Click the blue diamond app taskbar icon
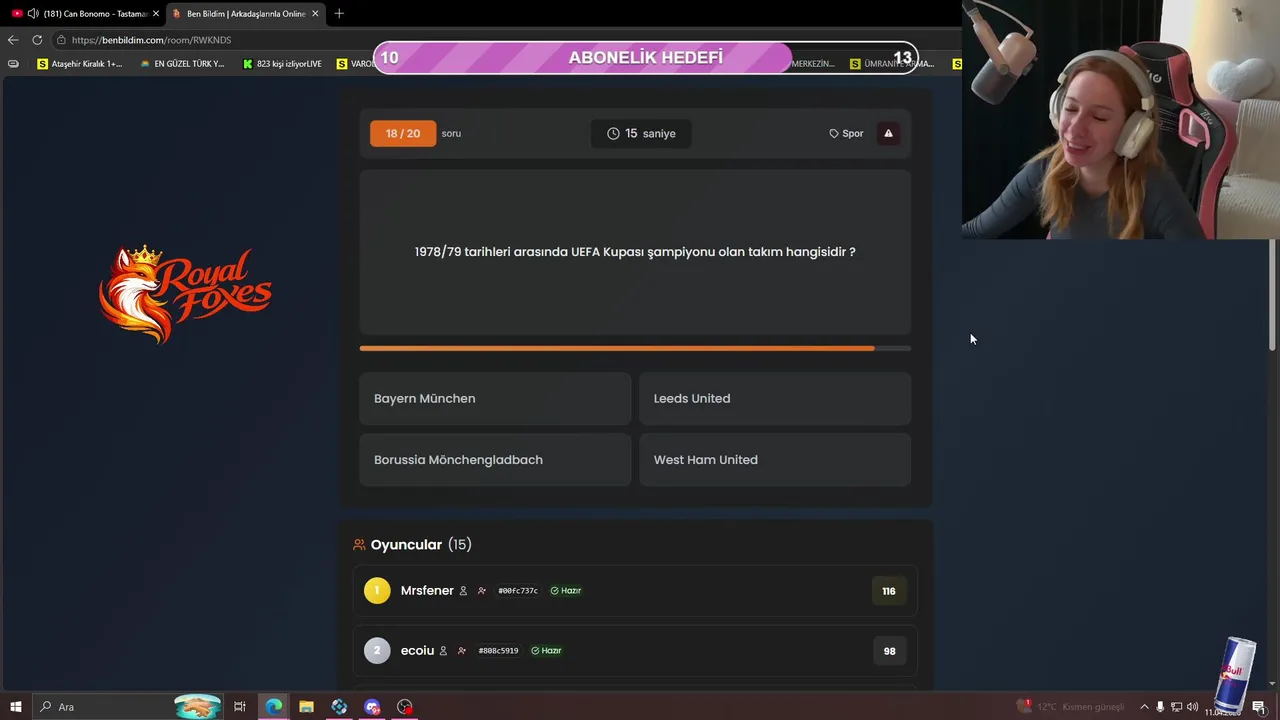This screenshot has width=1280, height=720. [x=339, y=707]
